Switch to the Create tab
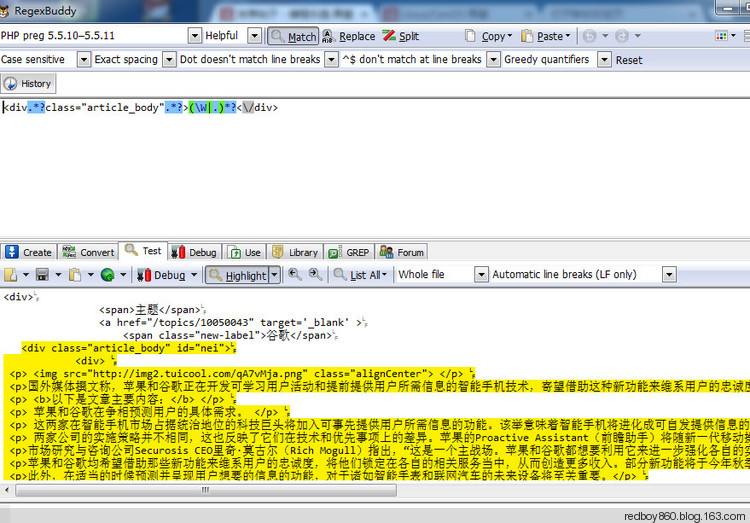 coord(29,252)
